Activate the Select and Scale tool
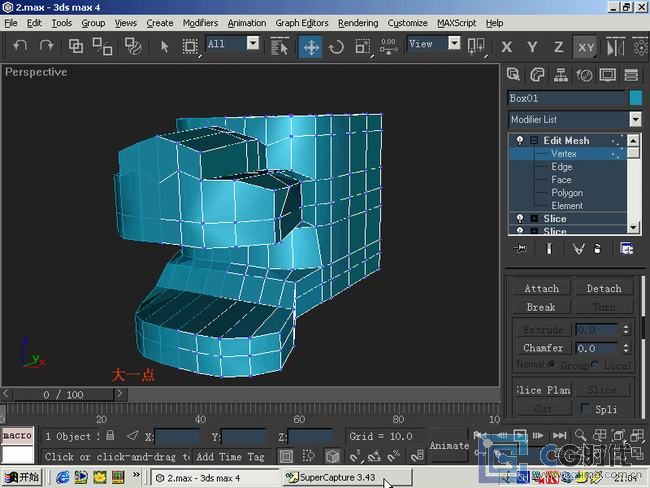This screenshot has width=650, height=488. [363, 47]
